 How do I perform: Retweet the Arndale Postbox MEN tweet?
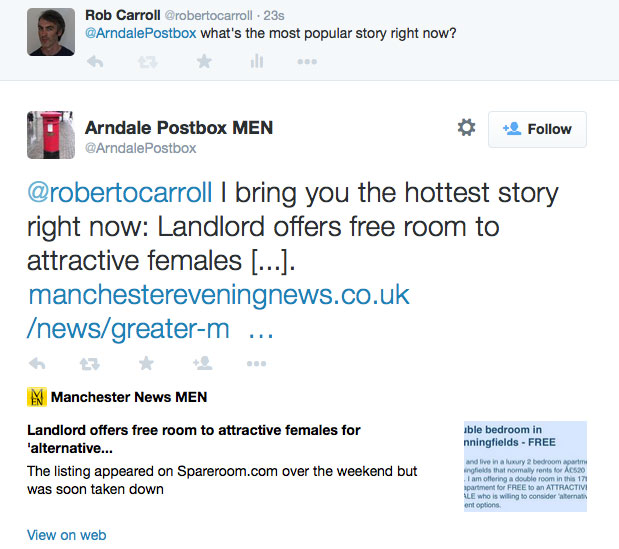[90, 364]
